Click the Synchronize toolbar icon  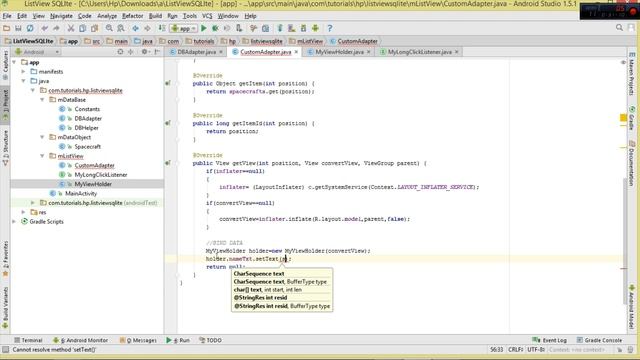coord(30,28)
